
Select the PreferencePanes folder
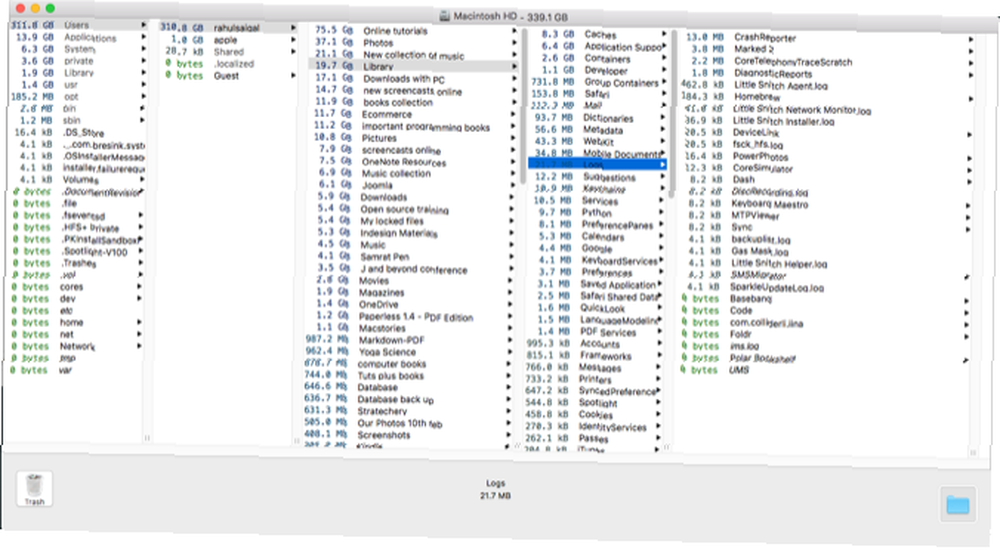pyautogui.click(x=596, y=225)
